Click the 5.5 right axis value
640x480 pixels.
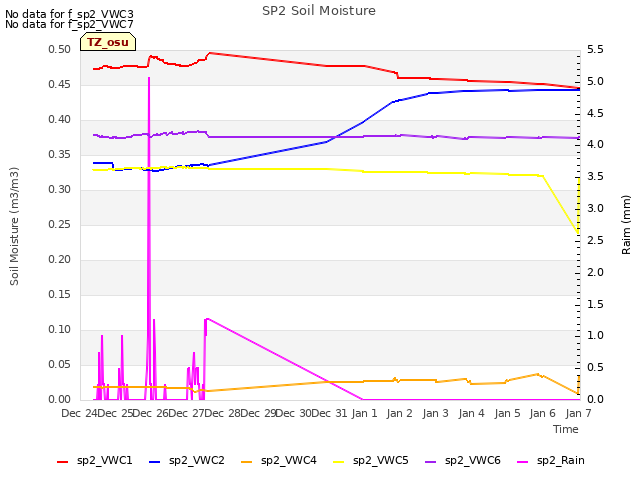595,49
